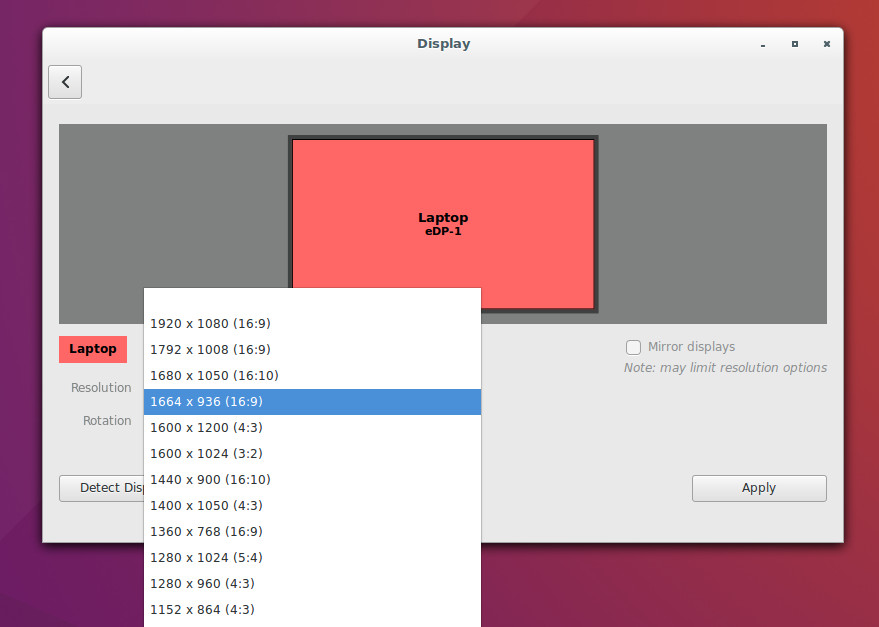Select 1600 x 1024 (3:2) resolution
This screenshot has width=879, height=627.
point(312,453)
